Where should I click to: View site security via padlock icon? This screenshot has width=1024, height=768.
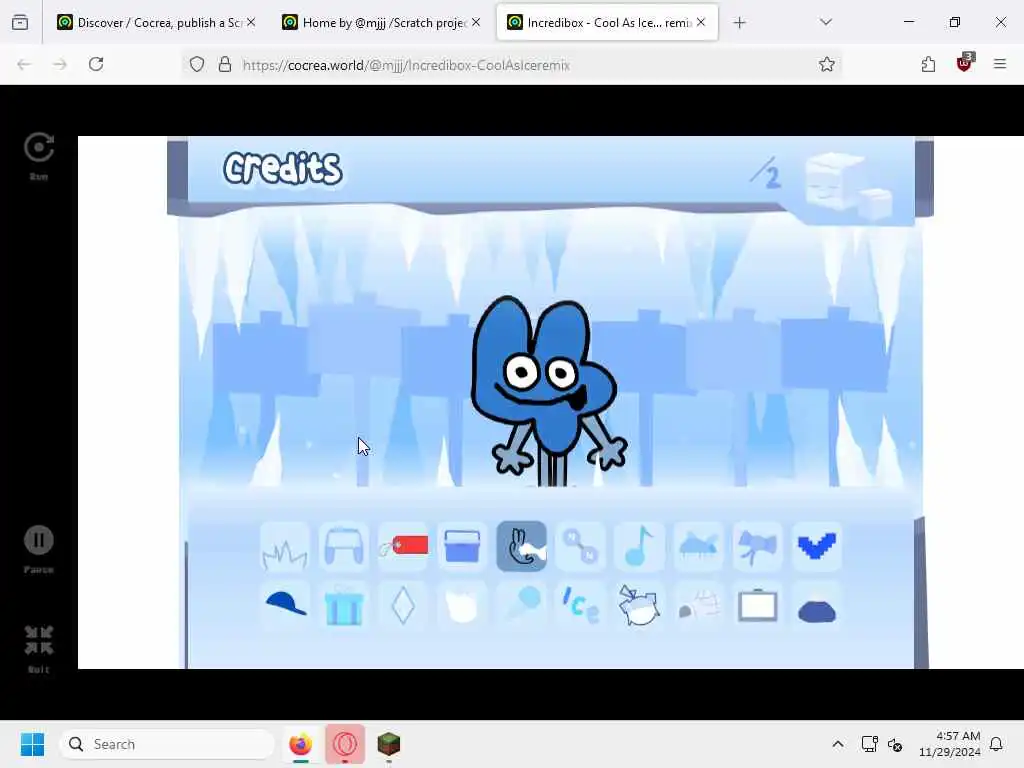(225, 65)
